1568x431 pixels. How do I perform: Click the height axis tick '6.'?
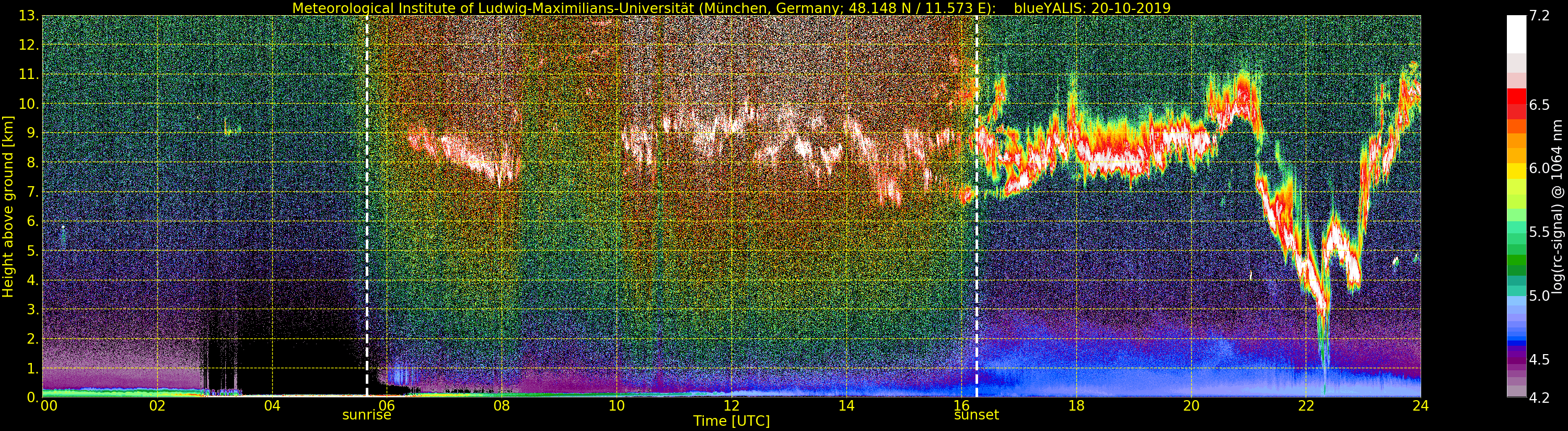[32, 221]
